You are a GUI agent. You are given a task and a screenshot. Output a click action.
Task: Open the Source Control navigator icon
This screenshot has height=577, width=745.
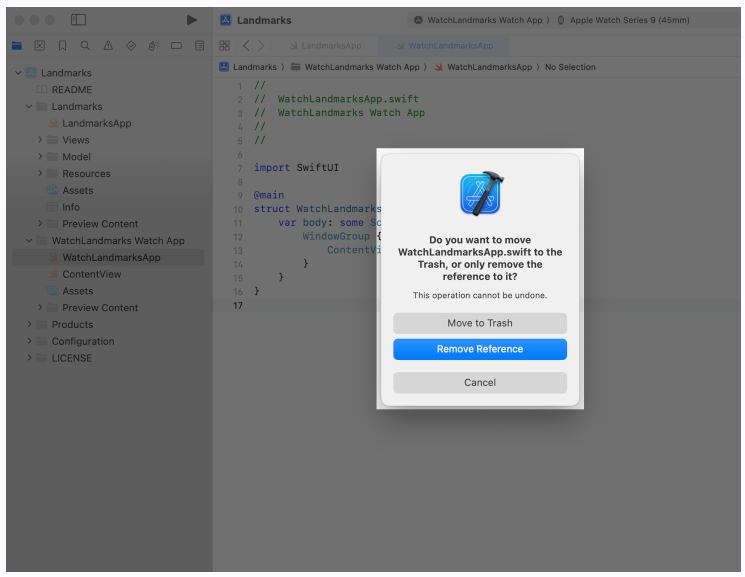(x=40, y=46)
